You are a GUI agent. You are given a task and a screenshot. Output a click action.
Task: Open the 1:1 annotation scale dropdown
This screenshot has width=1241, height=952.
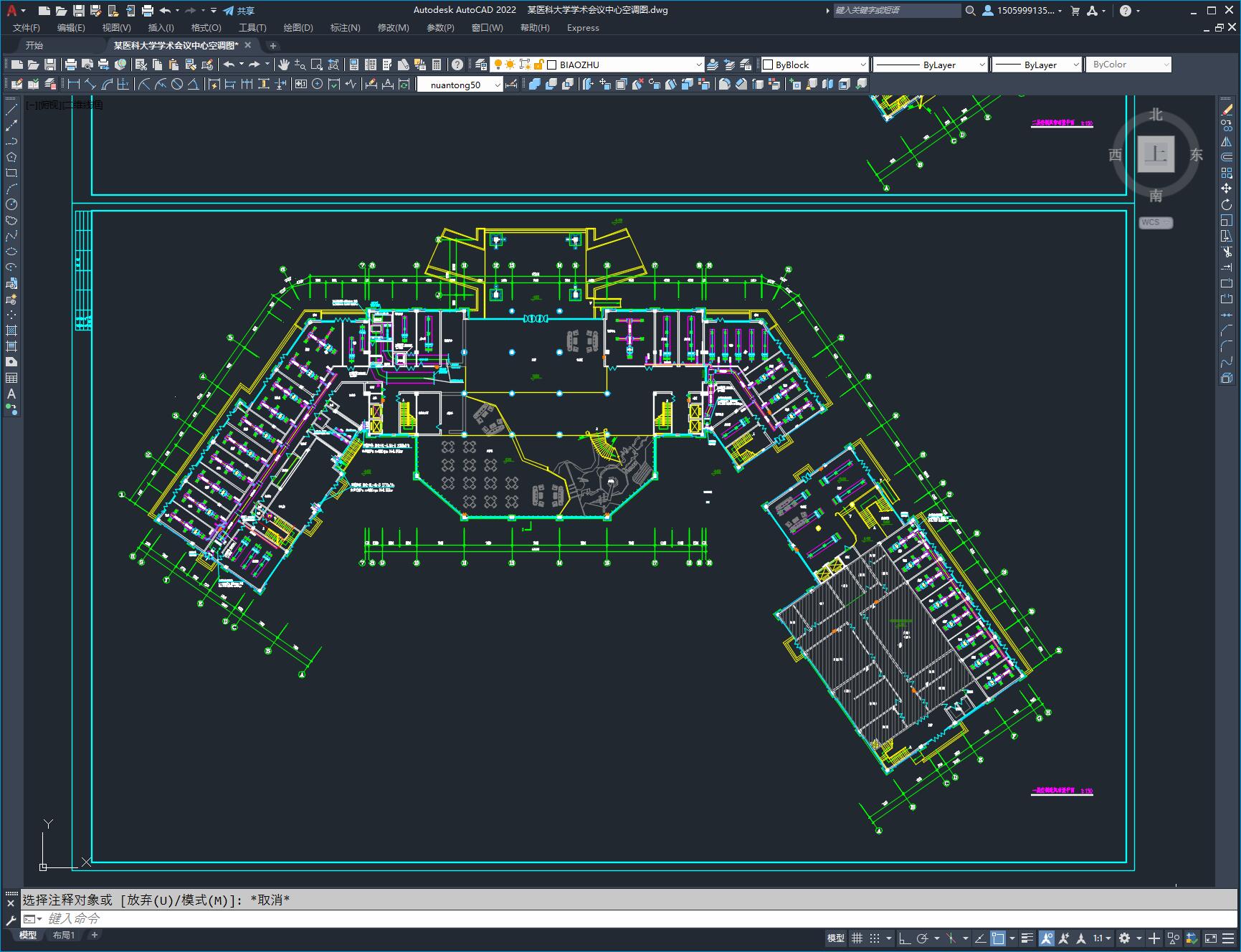1102,938
